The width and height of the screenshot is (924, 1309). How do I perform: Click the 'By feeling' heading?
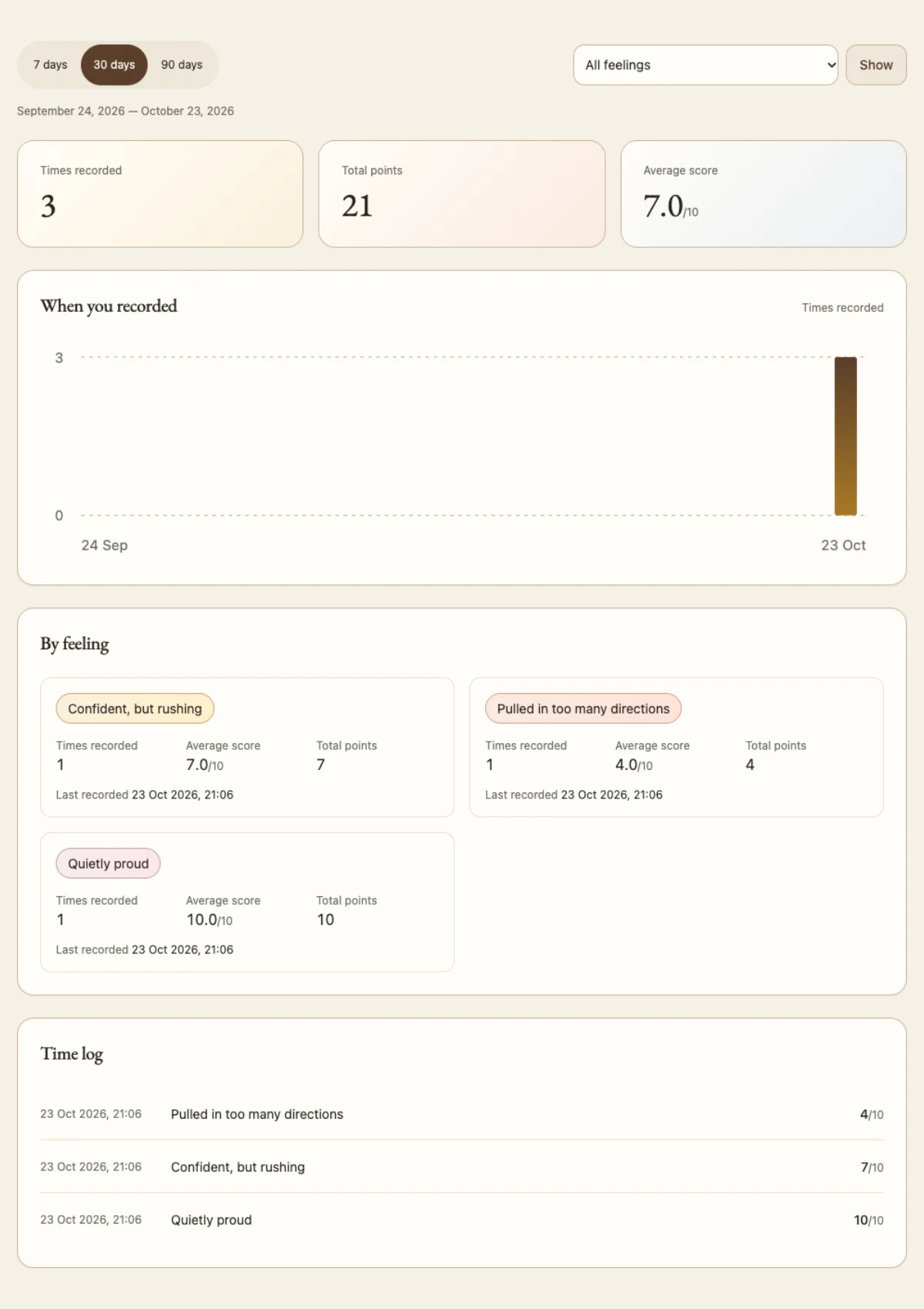click(x=75, y=644)
